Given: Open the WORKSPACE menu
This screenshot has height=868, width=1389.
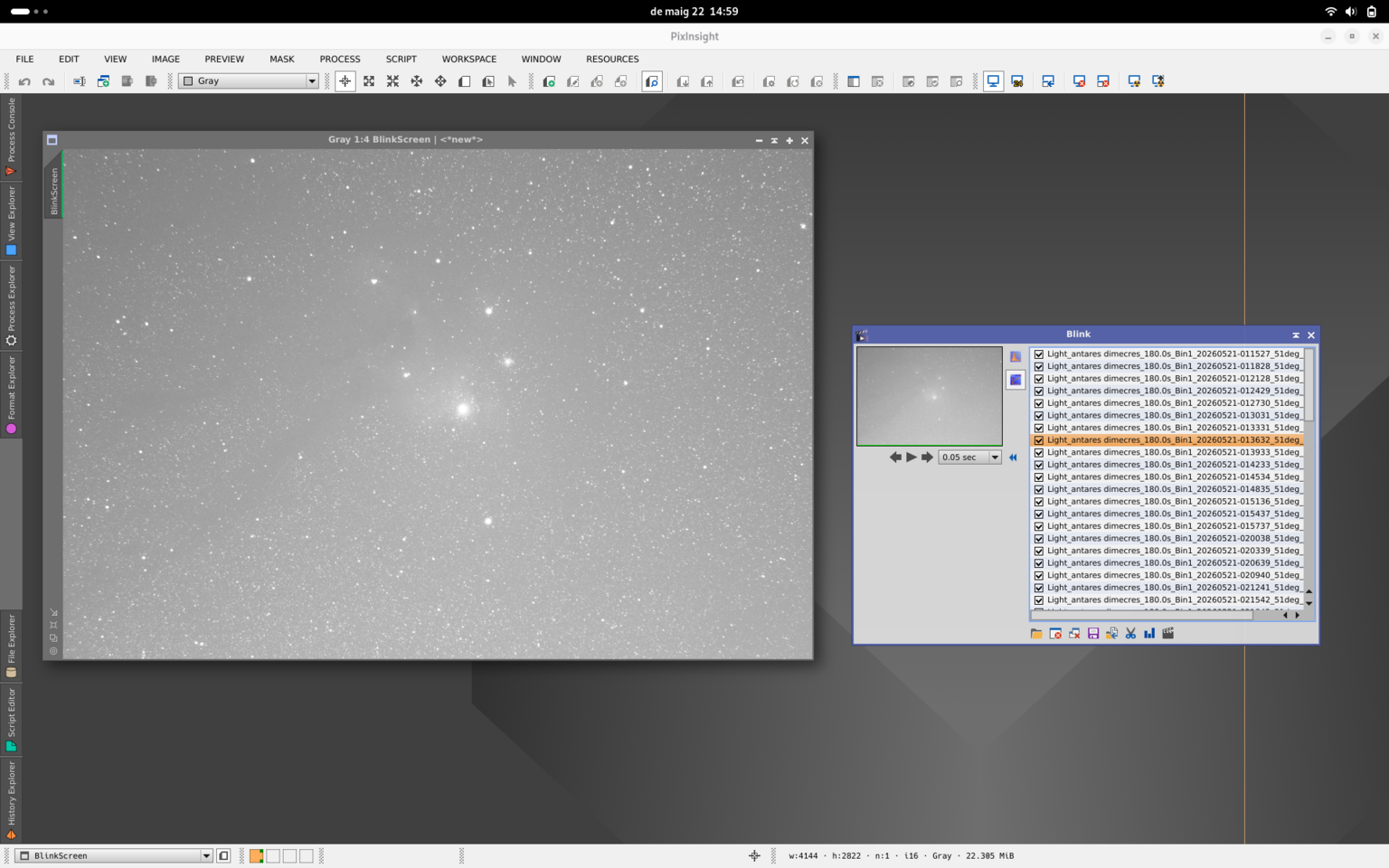Looking at the screenshot, I should click(468, 59).
